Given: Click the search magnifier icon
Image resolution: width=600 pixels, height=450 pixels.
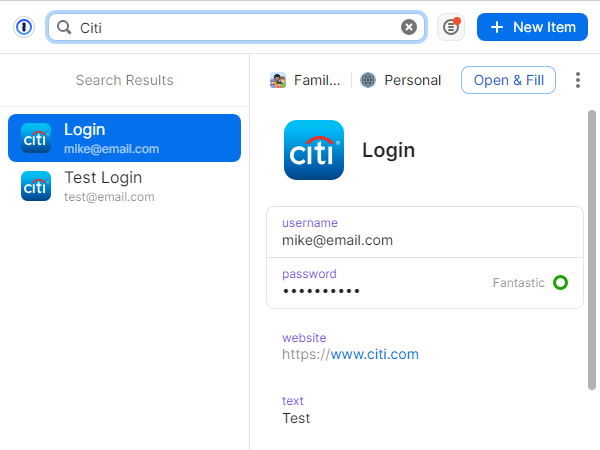Looking at the screenshot, I should tap(64, 27).
